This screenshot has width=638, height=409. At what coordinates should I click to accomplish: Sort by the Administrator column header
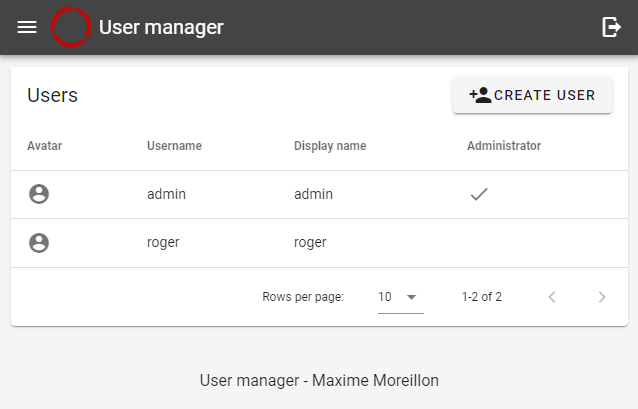[504, 146]
